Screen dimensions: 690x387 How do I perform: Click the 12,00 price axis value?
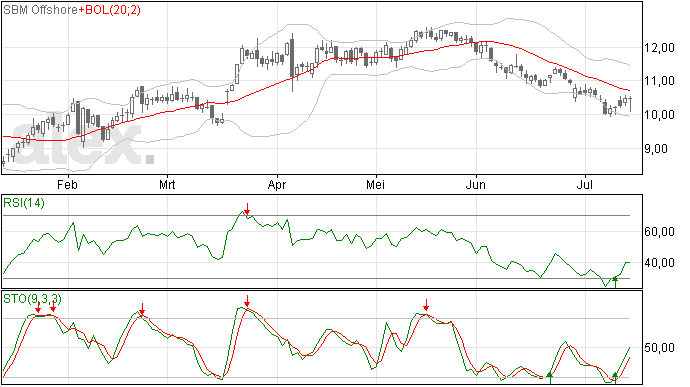(x=659, y=48)
